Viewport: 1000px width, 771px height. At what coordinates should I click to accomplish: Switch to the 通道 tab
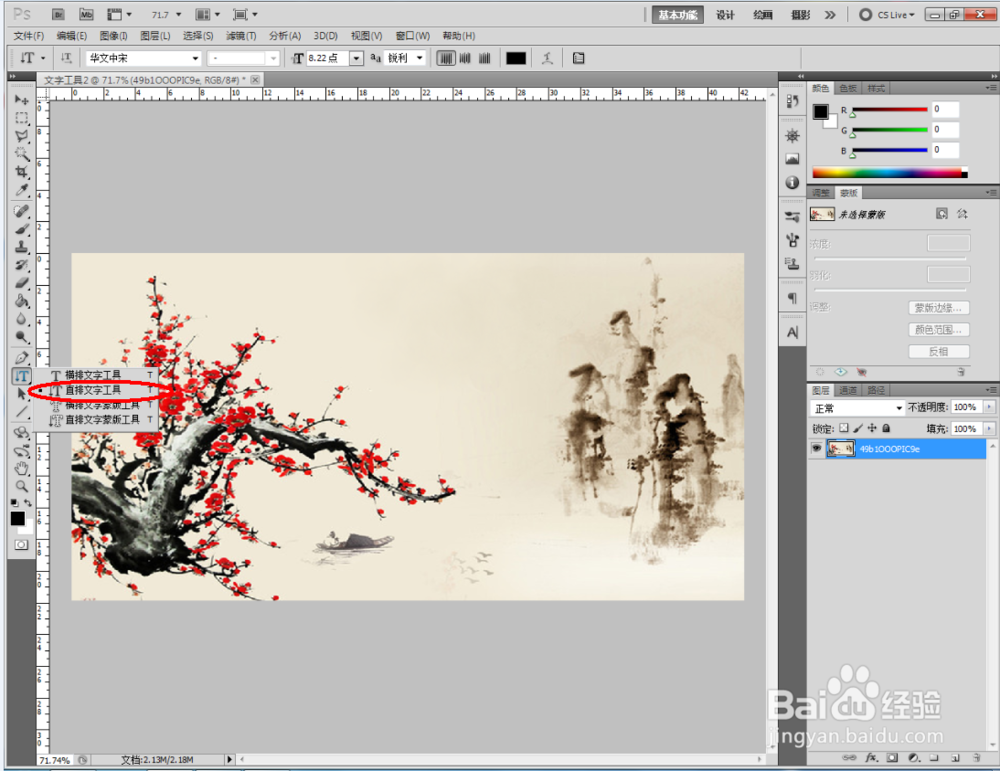point(848,390)
